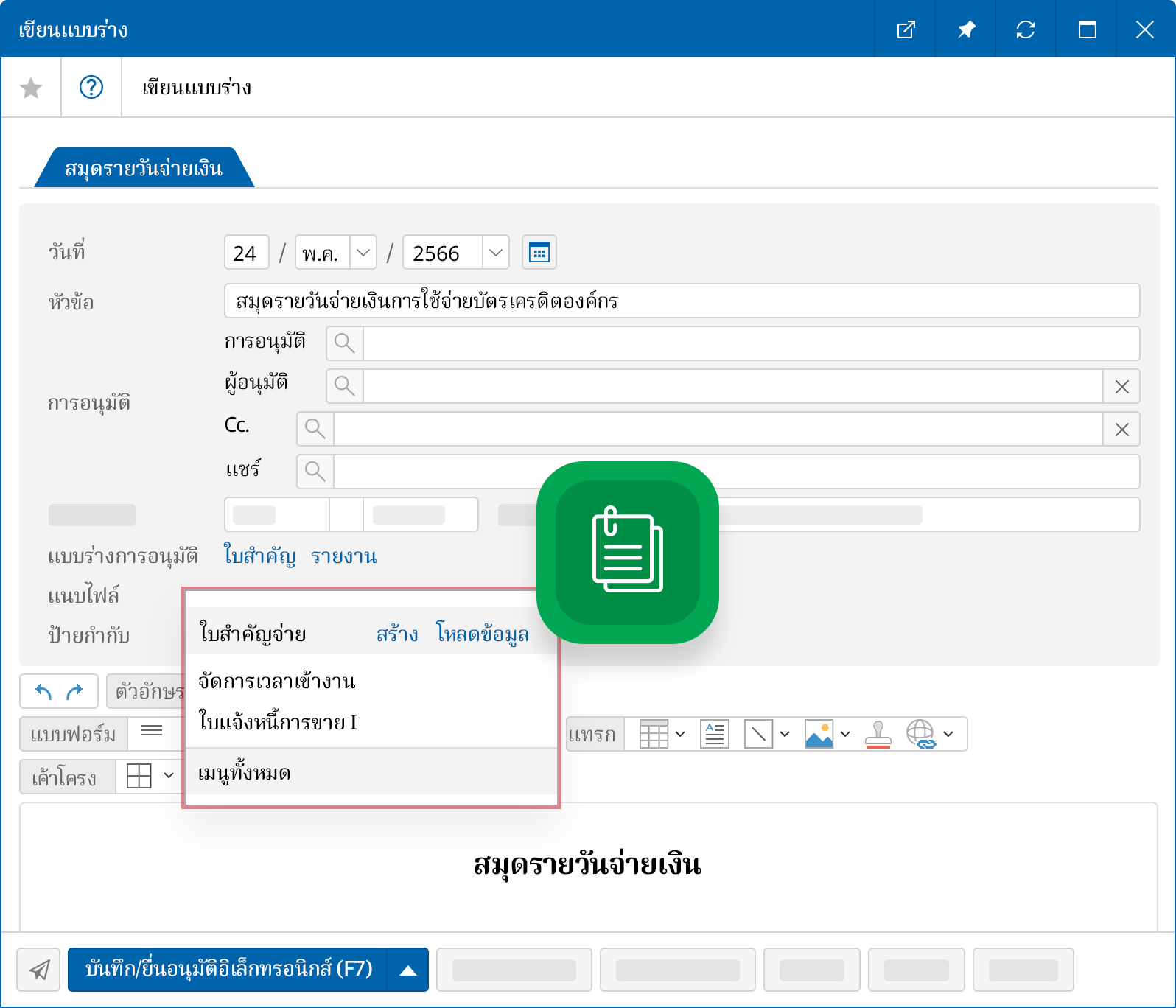The image size is (1176, 1008).
Task: Click the เค้าโครง layout grid icon
Action: coord(139,775)
